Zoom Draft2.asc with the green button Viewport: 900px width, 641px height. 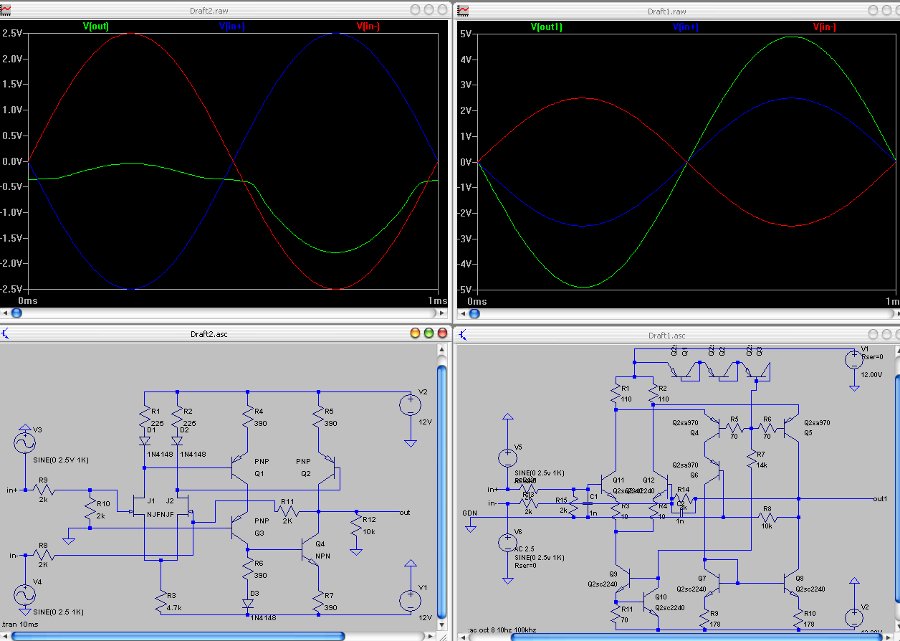429,333
